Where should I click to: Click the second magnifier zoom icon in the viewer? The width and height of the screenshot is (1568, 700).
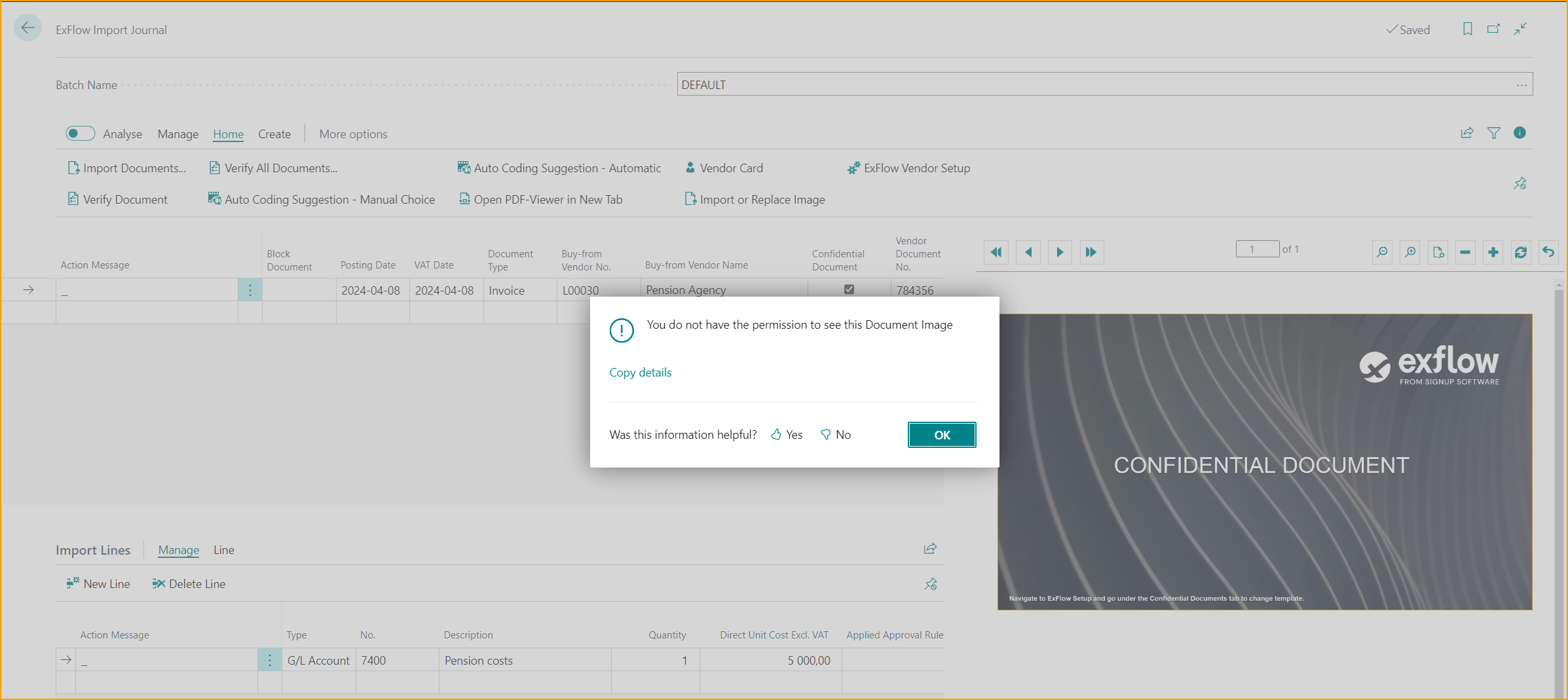click(x=1410, y=252)
